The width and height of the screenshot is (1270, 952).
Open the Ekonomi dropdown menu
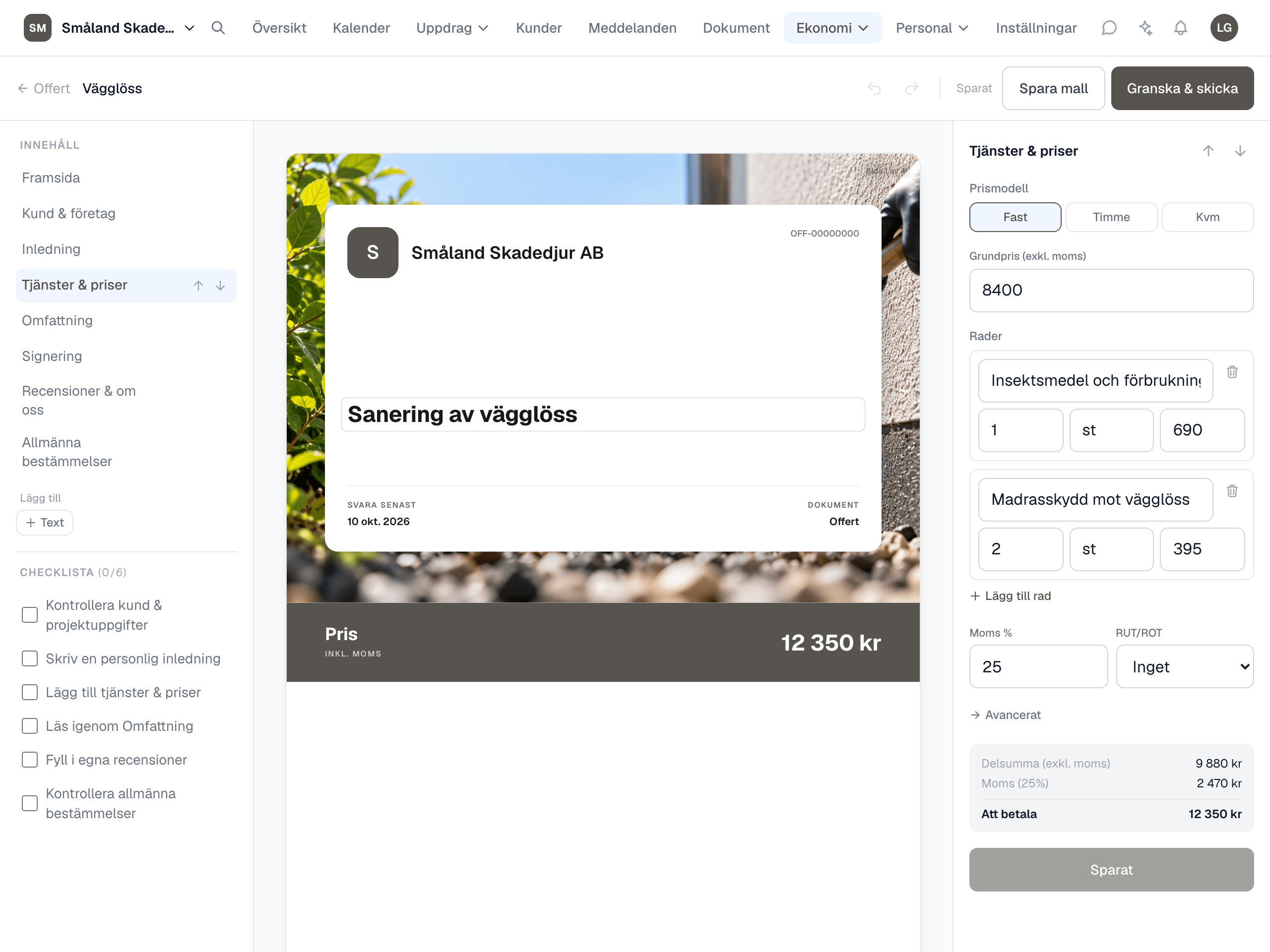click(832, 28)
